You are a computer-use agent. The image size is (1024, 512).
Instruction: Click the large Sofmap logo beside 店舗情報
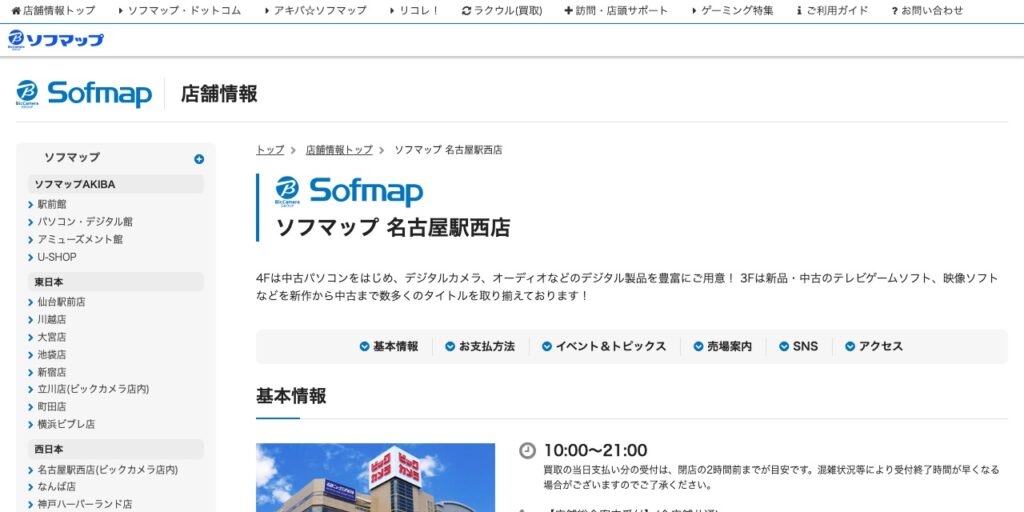point(84,93)
